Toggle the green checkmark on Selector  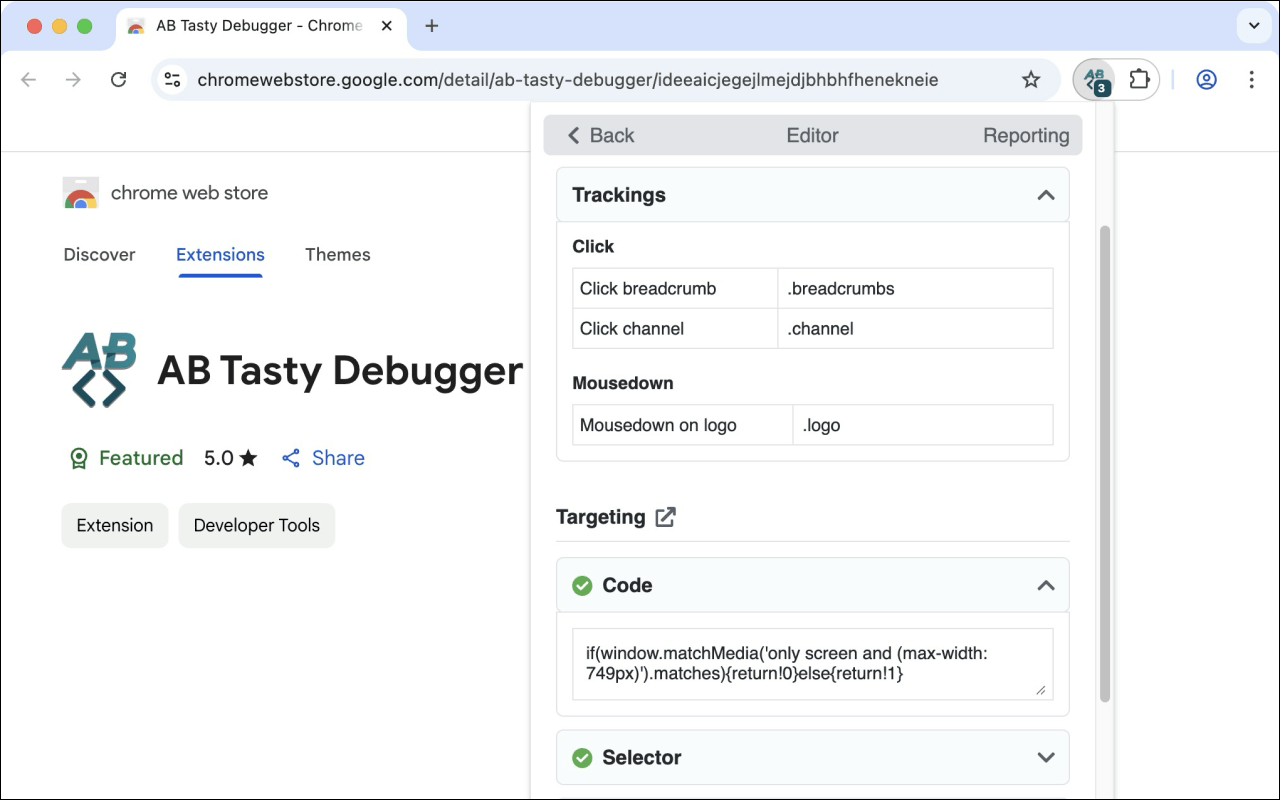point(582,758)
